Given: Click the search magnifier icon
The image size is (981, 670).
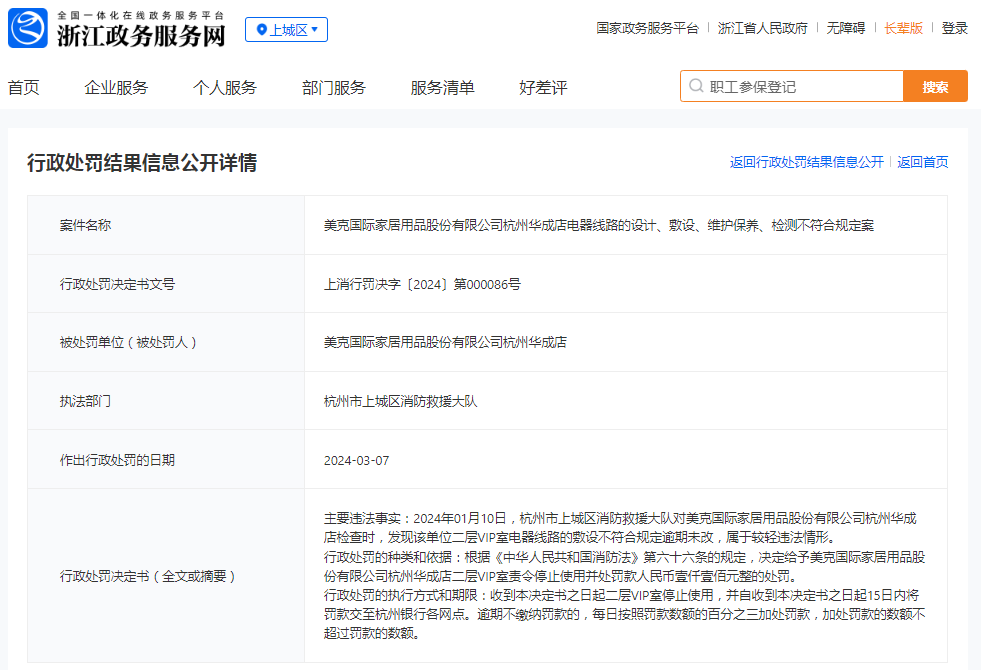Looking at the screenshot, I should [x=696, y=86].
